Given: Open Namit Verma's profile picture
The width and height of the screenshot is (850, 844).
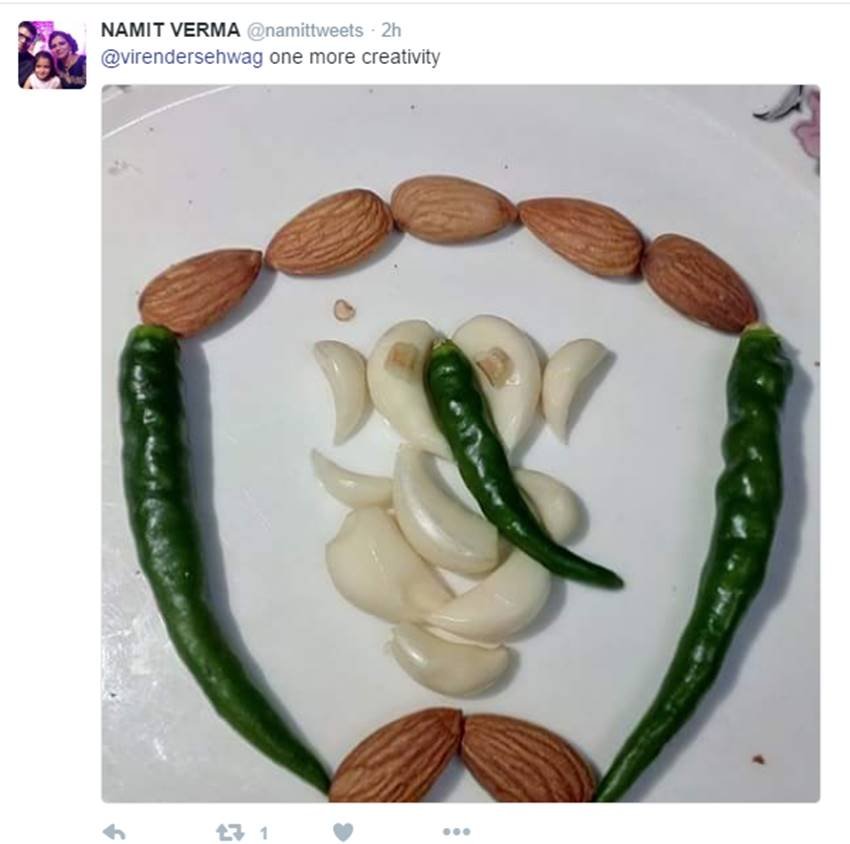Looking at the screenshot, I should pyautogui.click(x=52, y=55).
